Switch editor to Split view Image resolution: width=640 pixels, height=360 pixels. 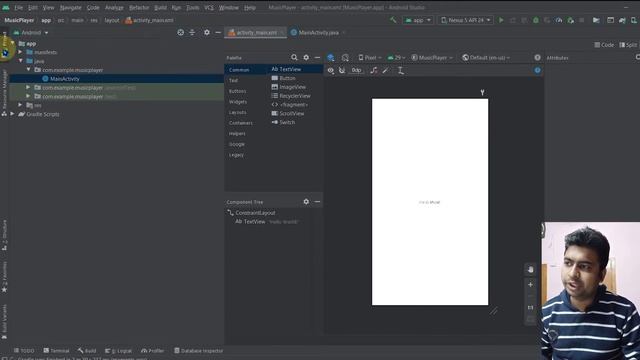click(x=628, y=45)
